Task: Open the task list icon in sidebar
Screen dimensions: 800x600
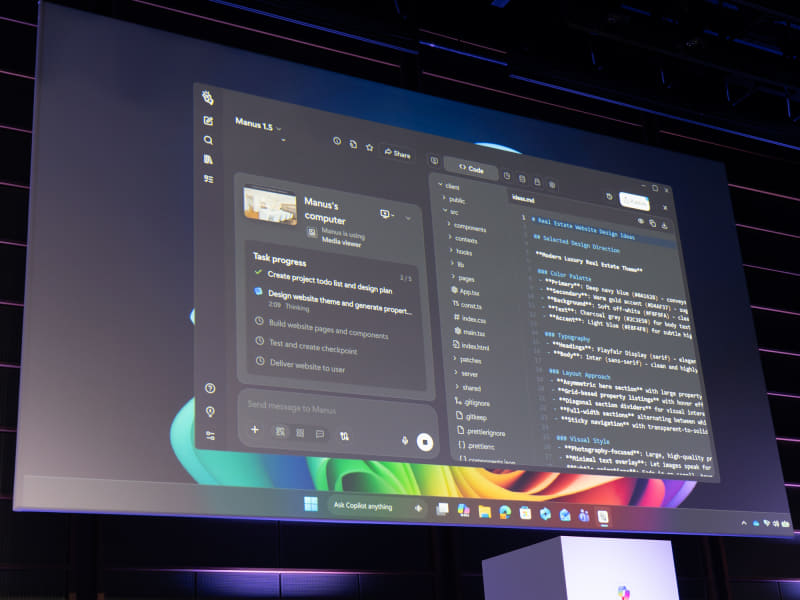Action: click(209, 179)
